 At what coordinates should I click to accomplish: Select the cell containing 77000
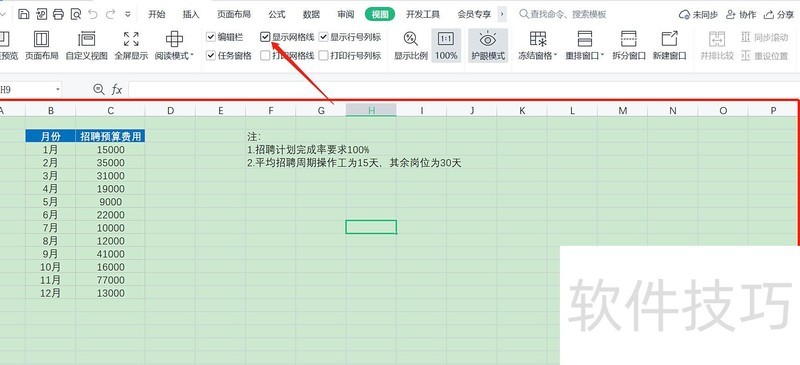110,280
